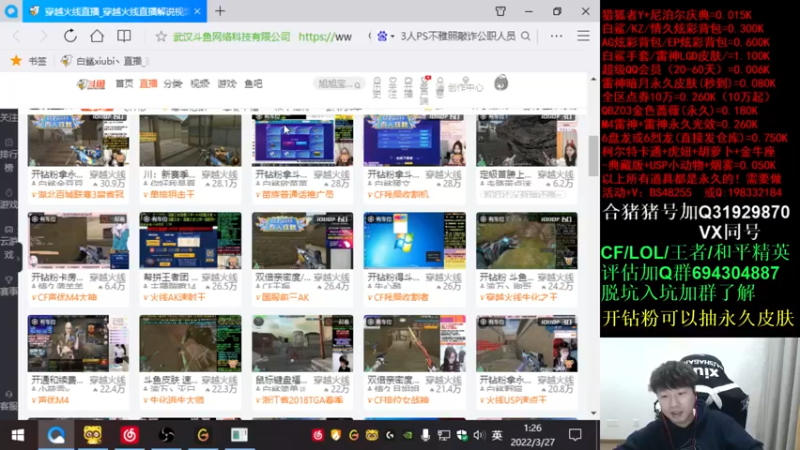
Task: Open 云游戏 in left sidebar
Action: click(9, 243)
